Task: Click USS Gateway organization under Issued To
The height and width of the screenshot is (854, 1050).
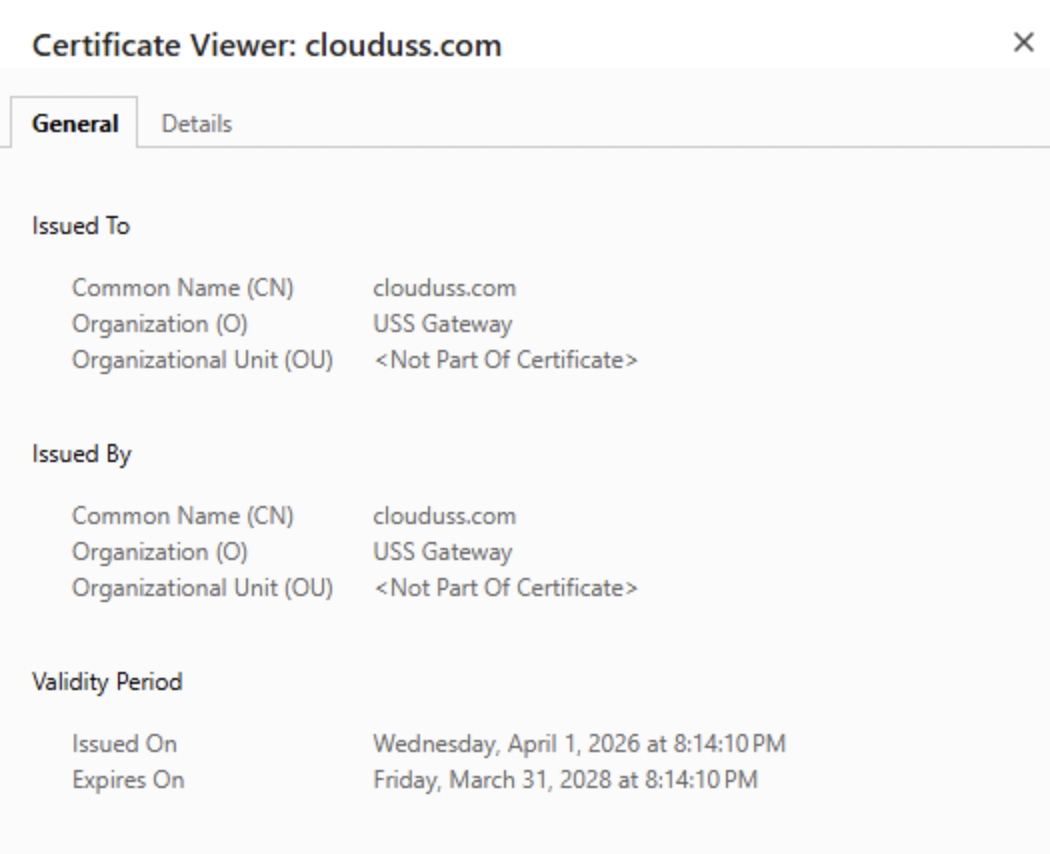Action: click(x=442, y=324)
